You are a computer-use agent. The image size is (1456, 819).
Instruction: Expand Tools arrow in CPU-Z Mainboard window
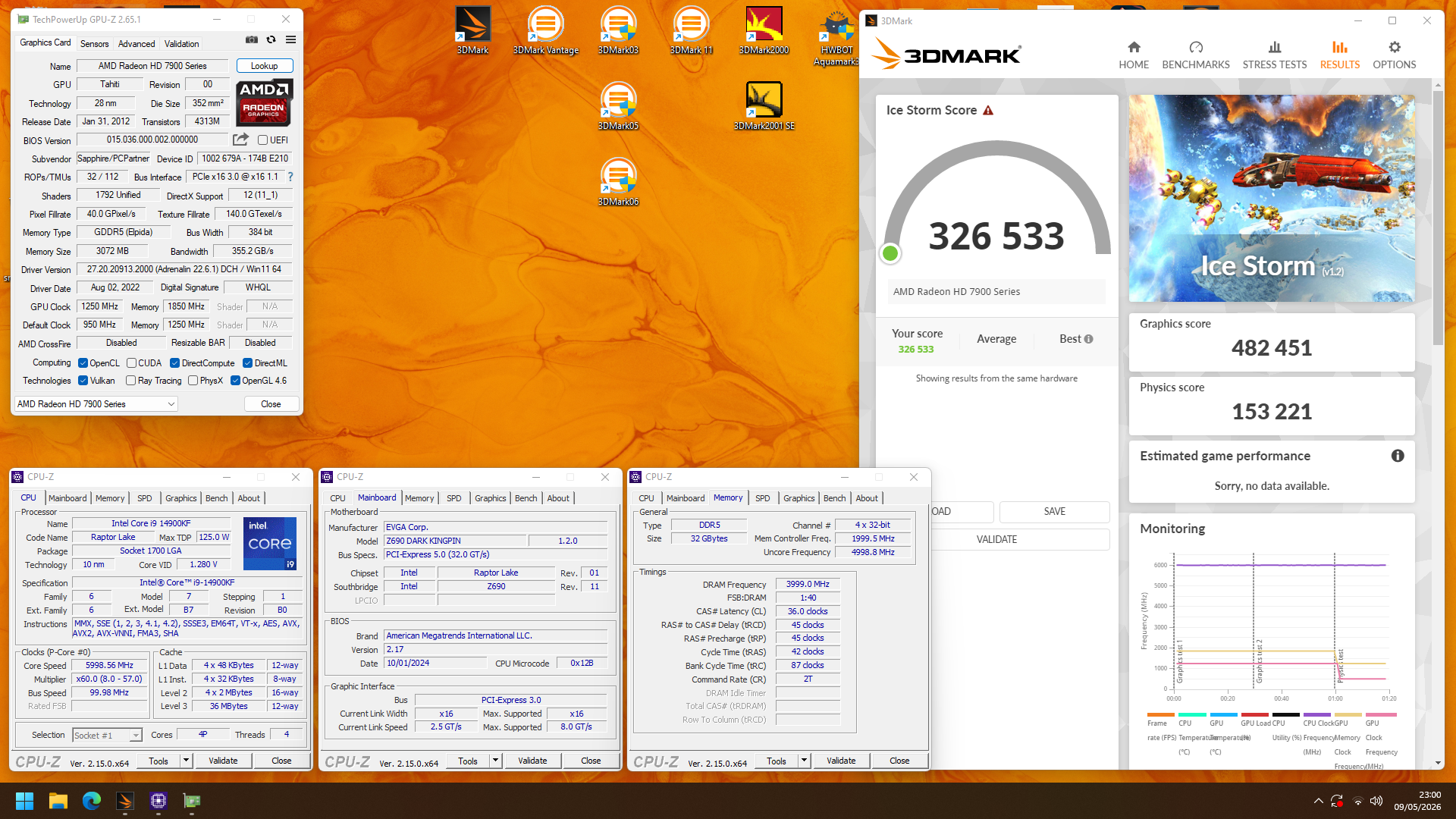495,761
